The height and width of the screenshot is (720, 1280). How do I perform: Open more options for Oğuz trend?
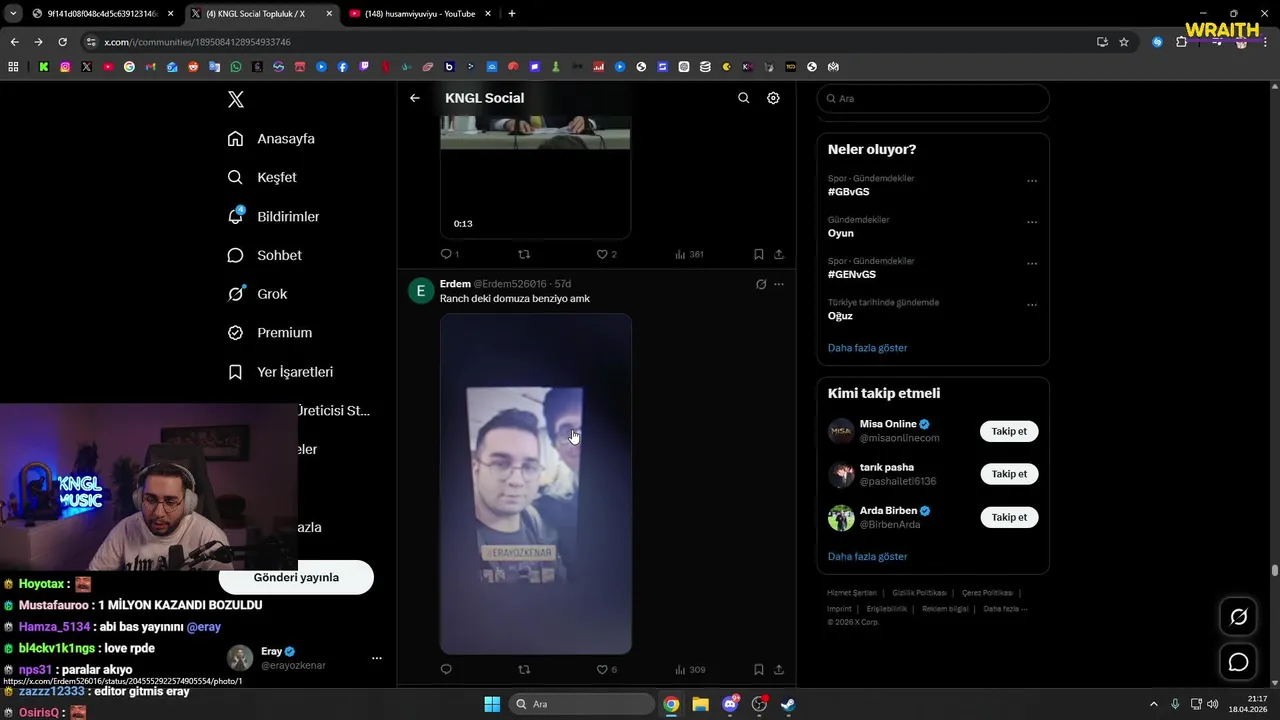(x=1032, y=305)
